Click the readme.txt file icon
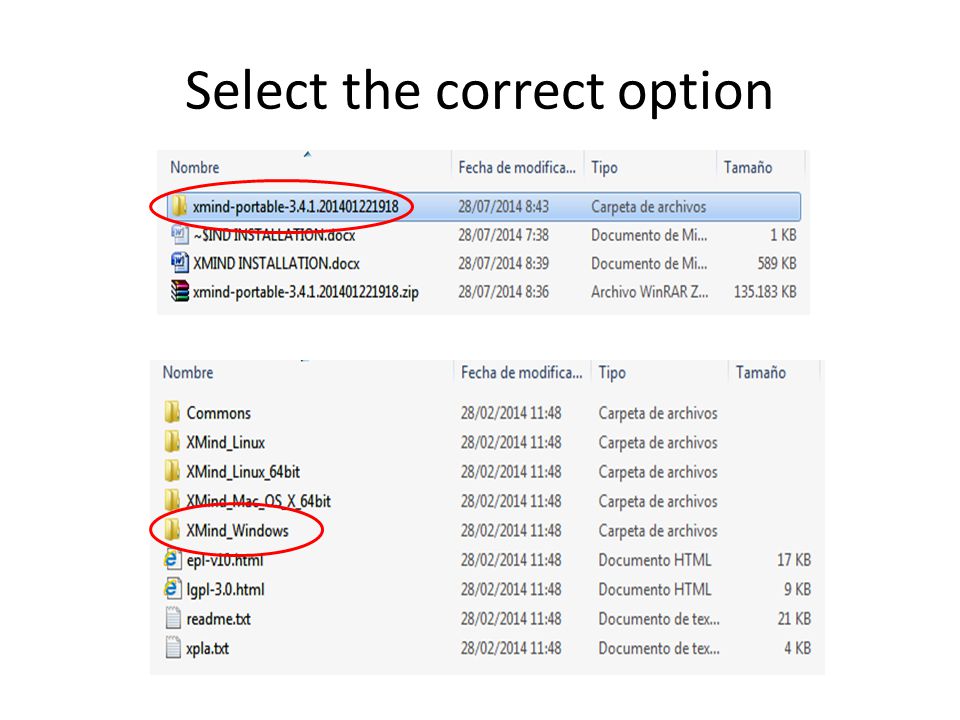 point(173,618)
